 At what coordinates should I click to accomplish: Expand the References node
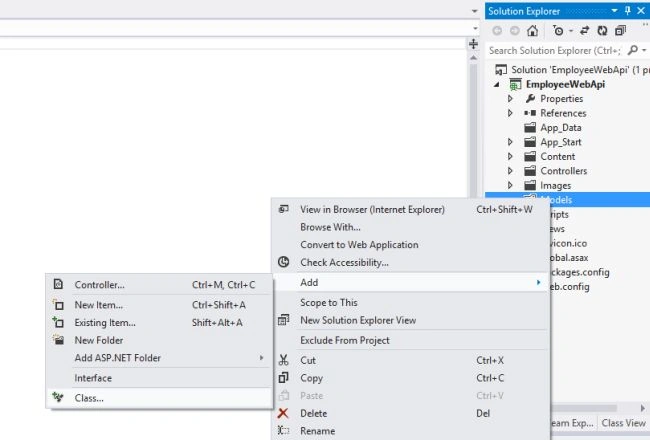point(510,113)
